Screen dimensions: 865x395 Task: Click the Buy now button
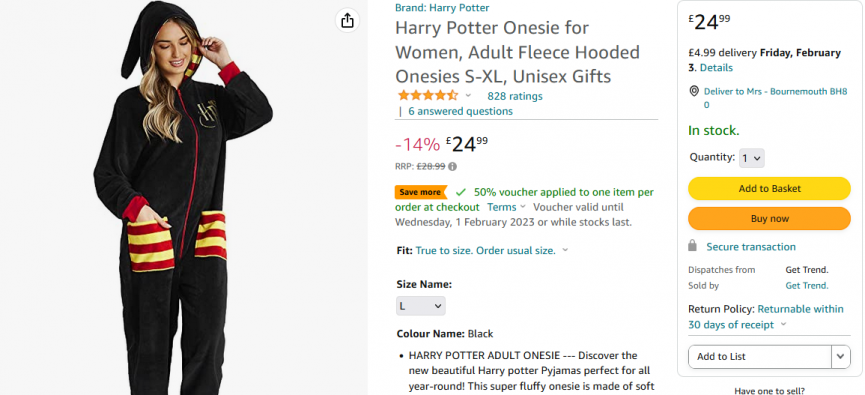tap(769, 218)
